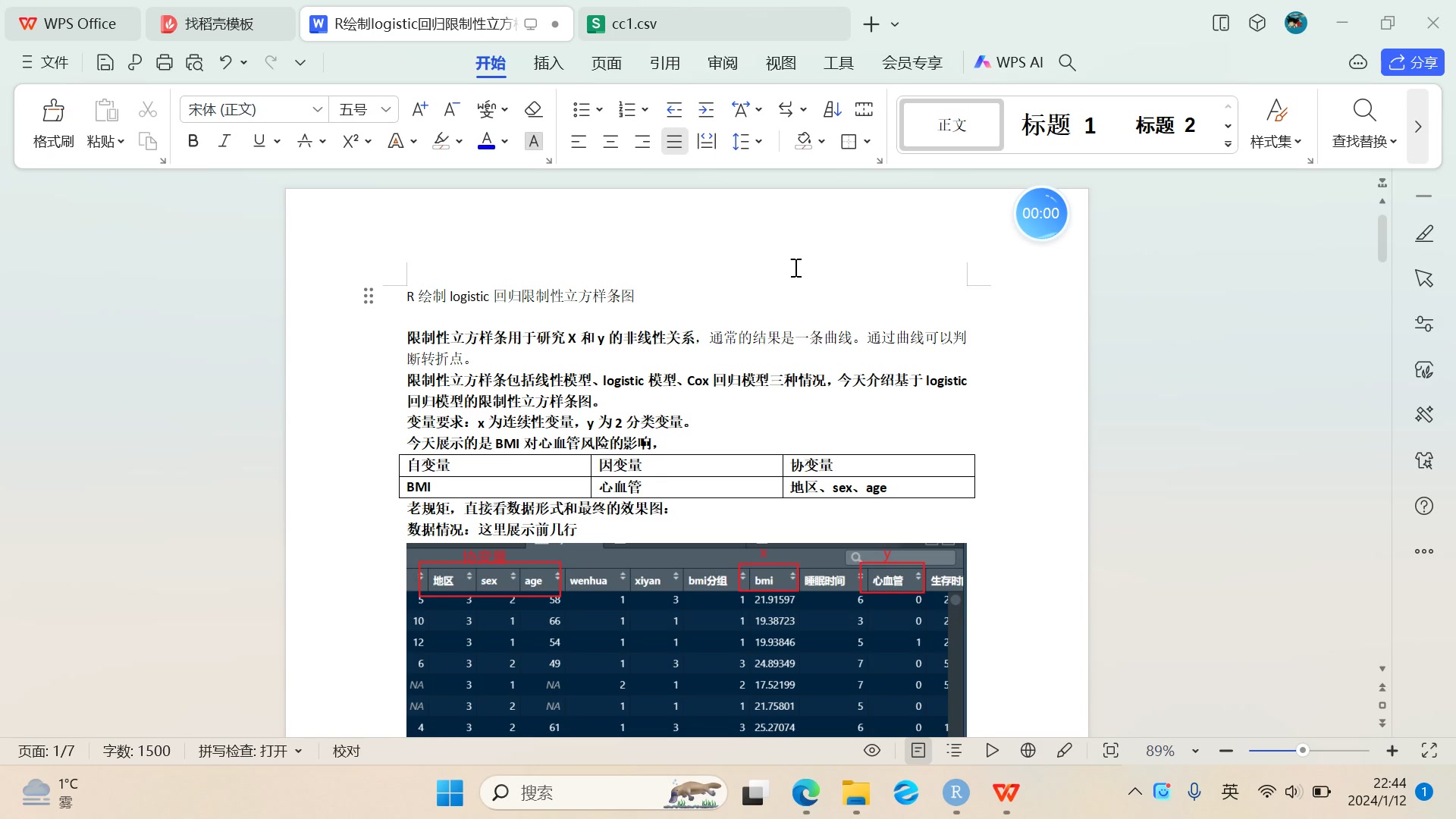Toggle italic formatting

(224, 141)
